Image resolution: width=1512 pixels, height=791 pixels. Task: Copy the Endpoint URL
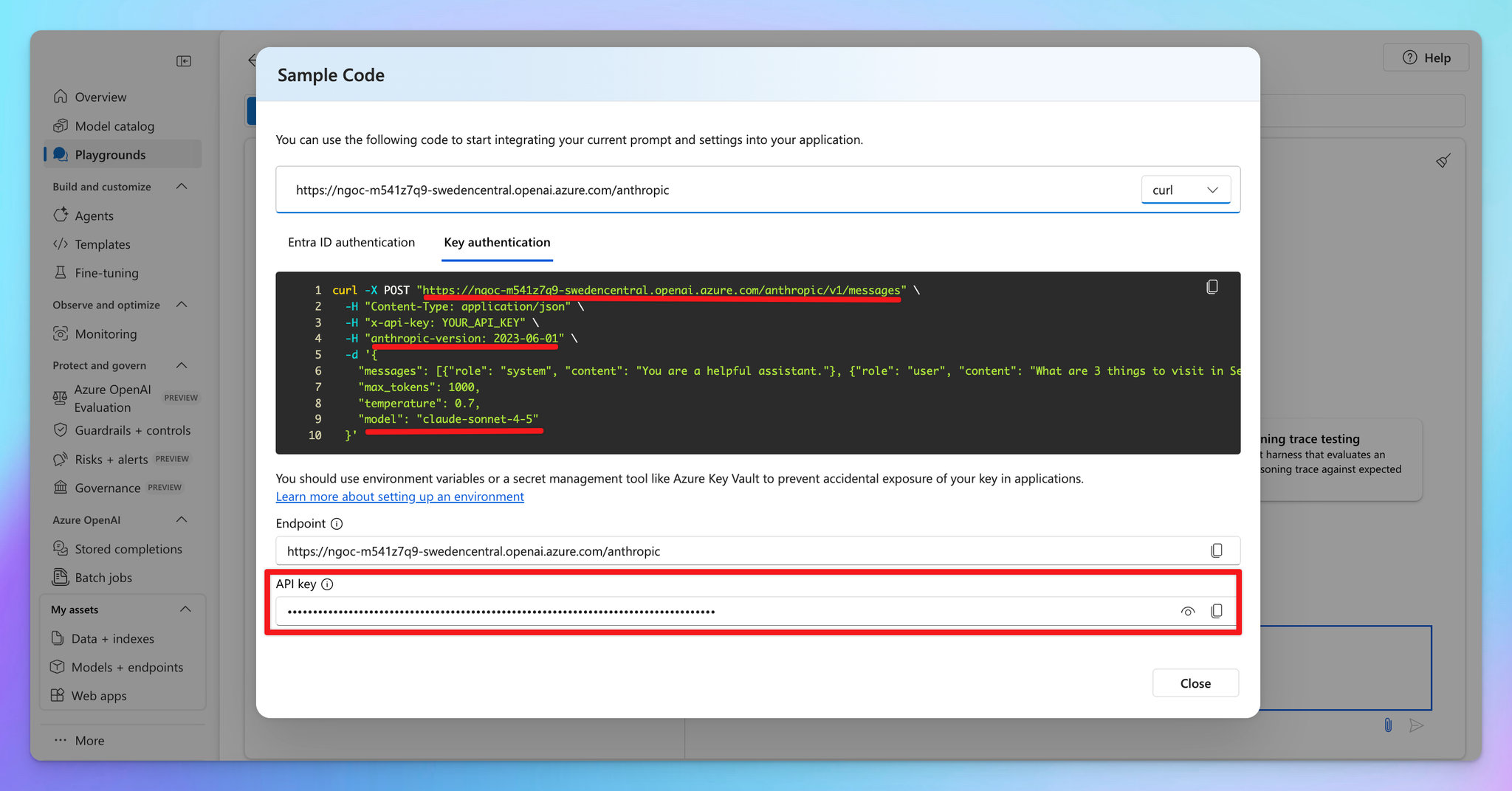[x=1217, y=550]
